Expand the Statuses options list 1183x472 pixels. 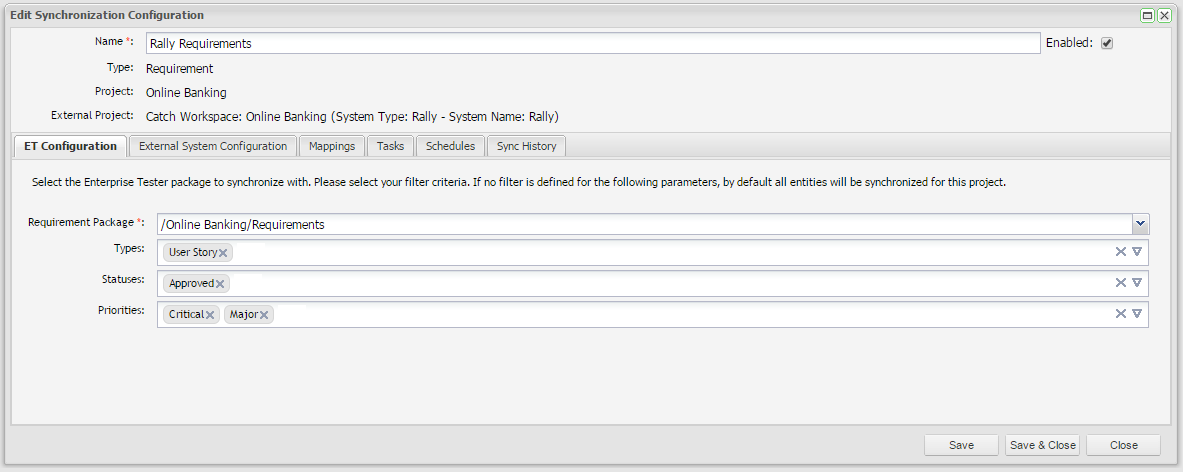(x=1137, y=283)
